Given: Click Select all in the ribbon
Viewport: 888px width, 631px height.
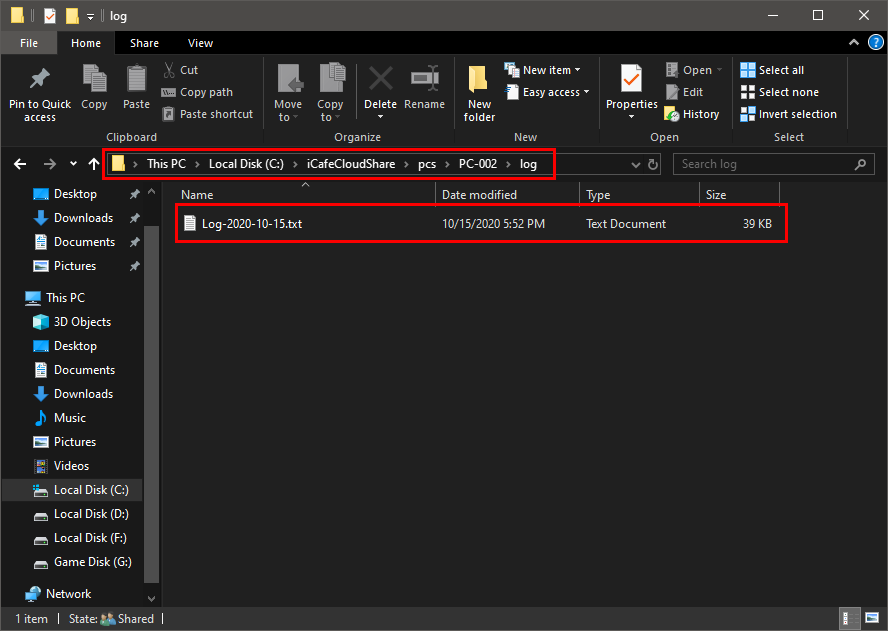Looking at the screenshot, I should tap(772, 70).
